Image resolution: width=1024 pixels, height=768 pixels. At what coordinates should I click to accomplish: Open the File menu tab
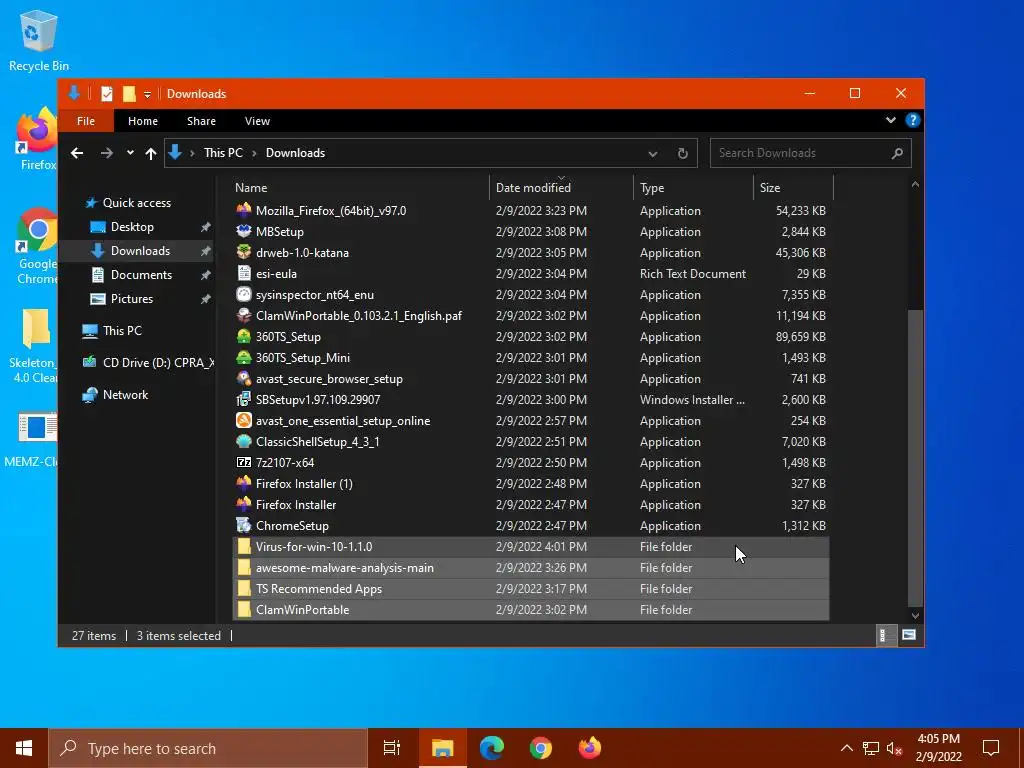point(86,121)
